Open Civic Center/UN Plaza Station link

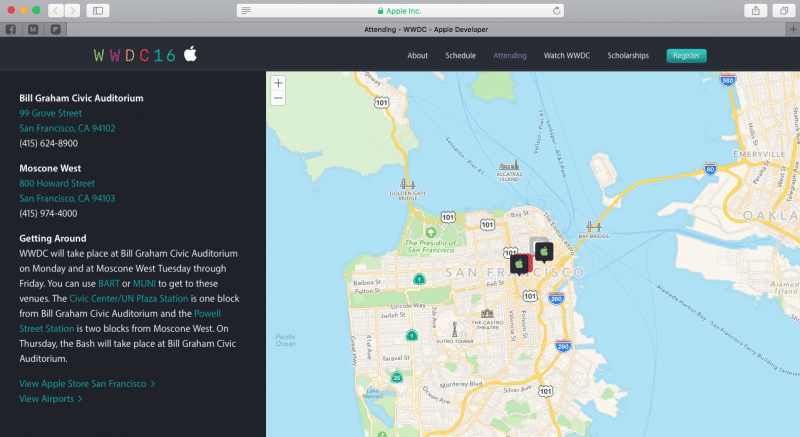(x=129, y=299)
